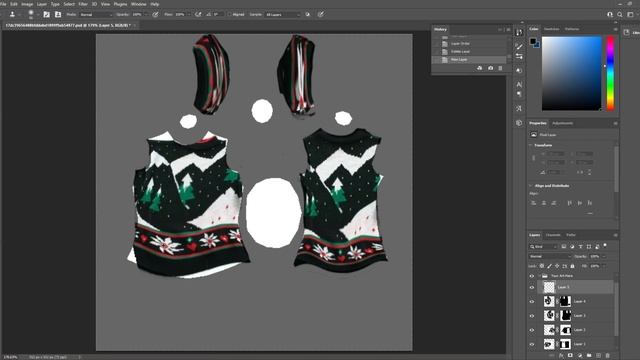Open the brush preset picker
640x360 pixels.
click(x=31, y=14)
